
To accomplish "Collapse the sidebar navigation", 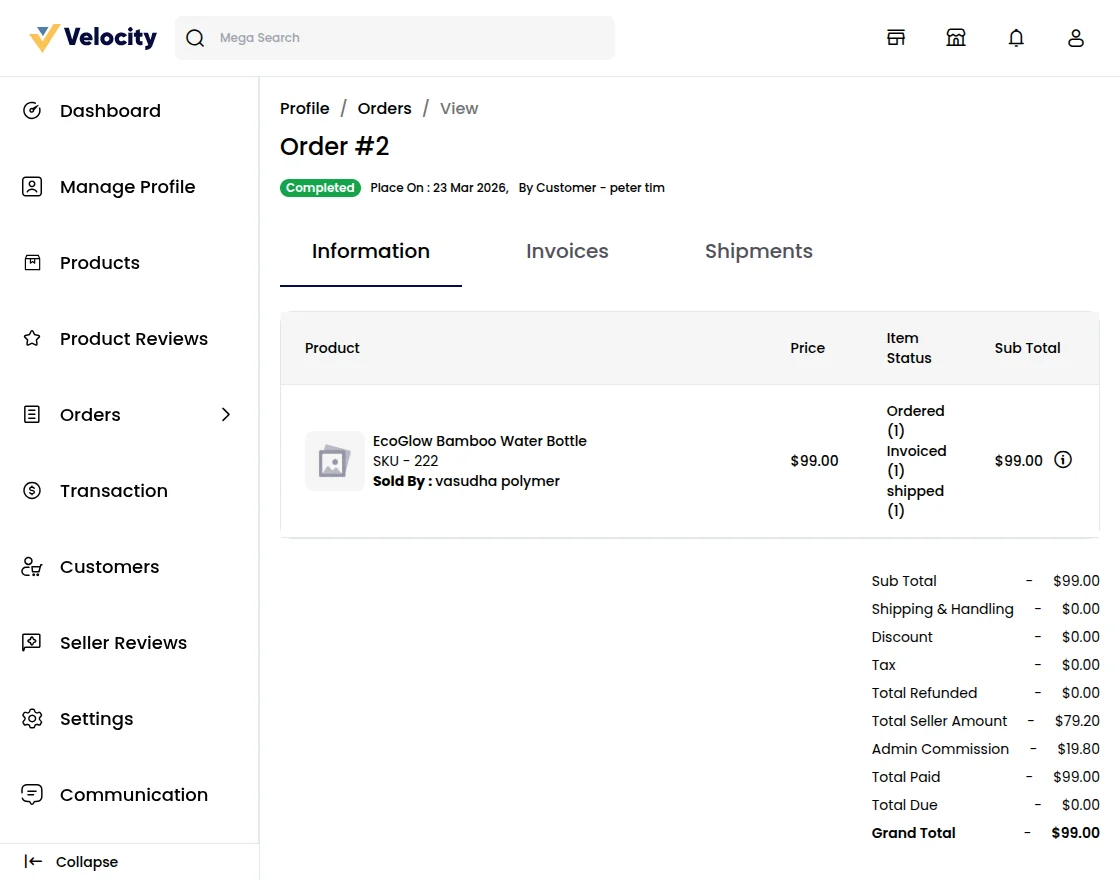I will pos(72,862).
